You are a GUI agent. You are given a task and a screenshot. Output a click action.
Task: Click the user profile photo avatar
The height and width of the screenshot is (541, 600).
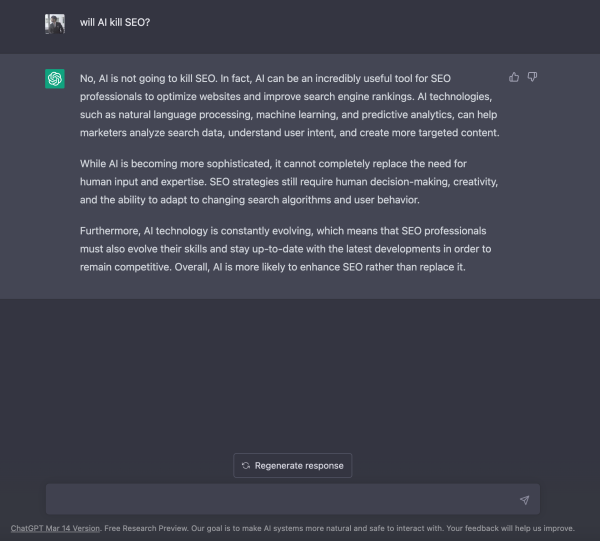55,24
